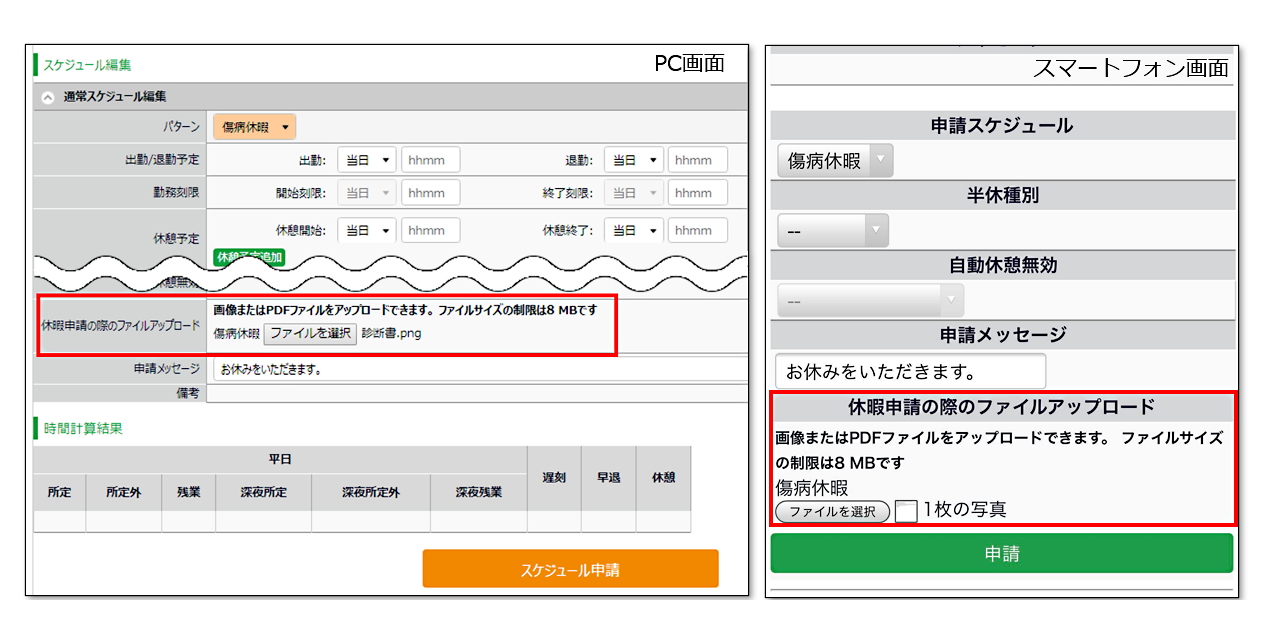
Task: Click the 休憩終了 hhmm time field
Action: click(698, 230)
